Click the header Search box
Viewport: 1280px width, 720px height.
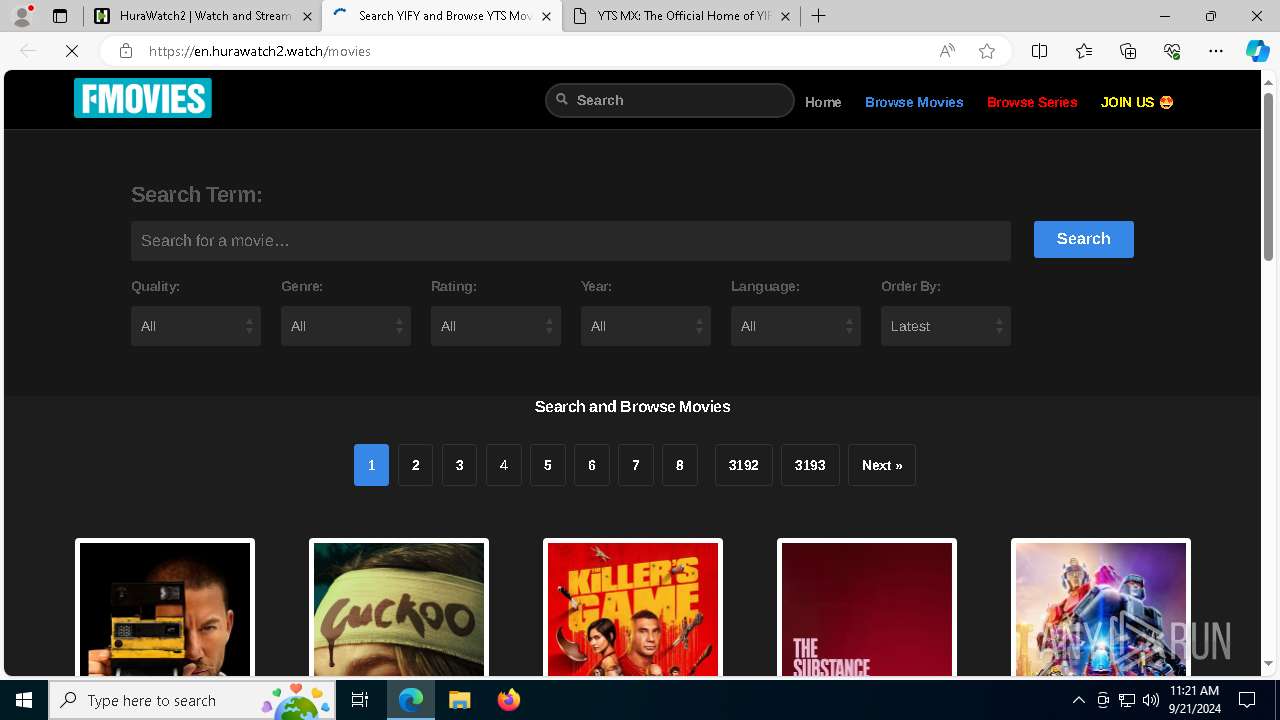pyautogui.click(x=669, y=100)
